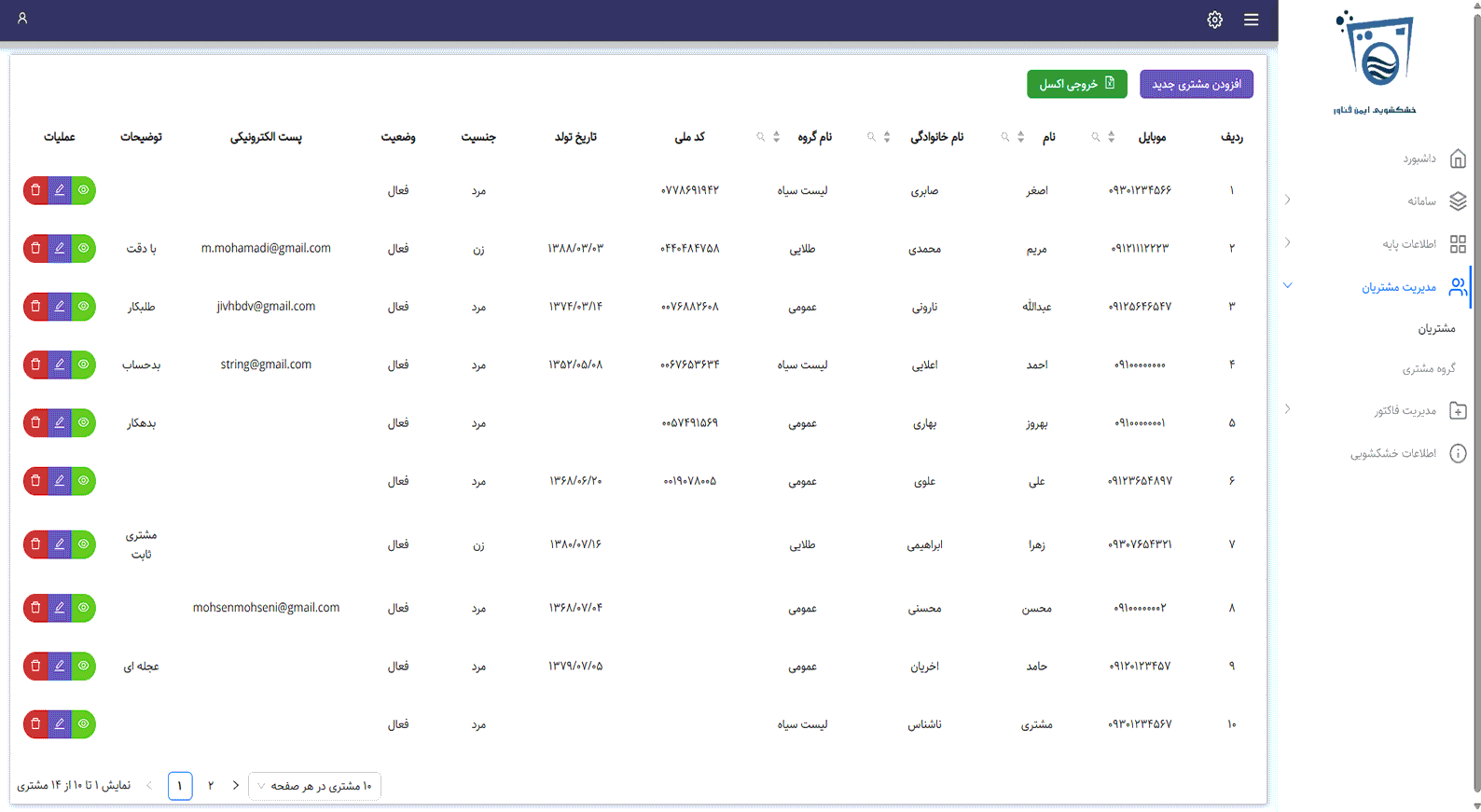1481x812 pixels.
Task: View details of عبدالله نارونی via eye icon
Action: click(x=84, y=307)
